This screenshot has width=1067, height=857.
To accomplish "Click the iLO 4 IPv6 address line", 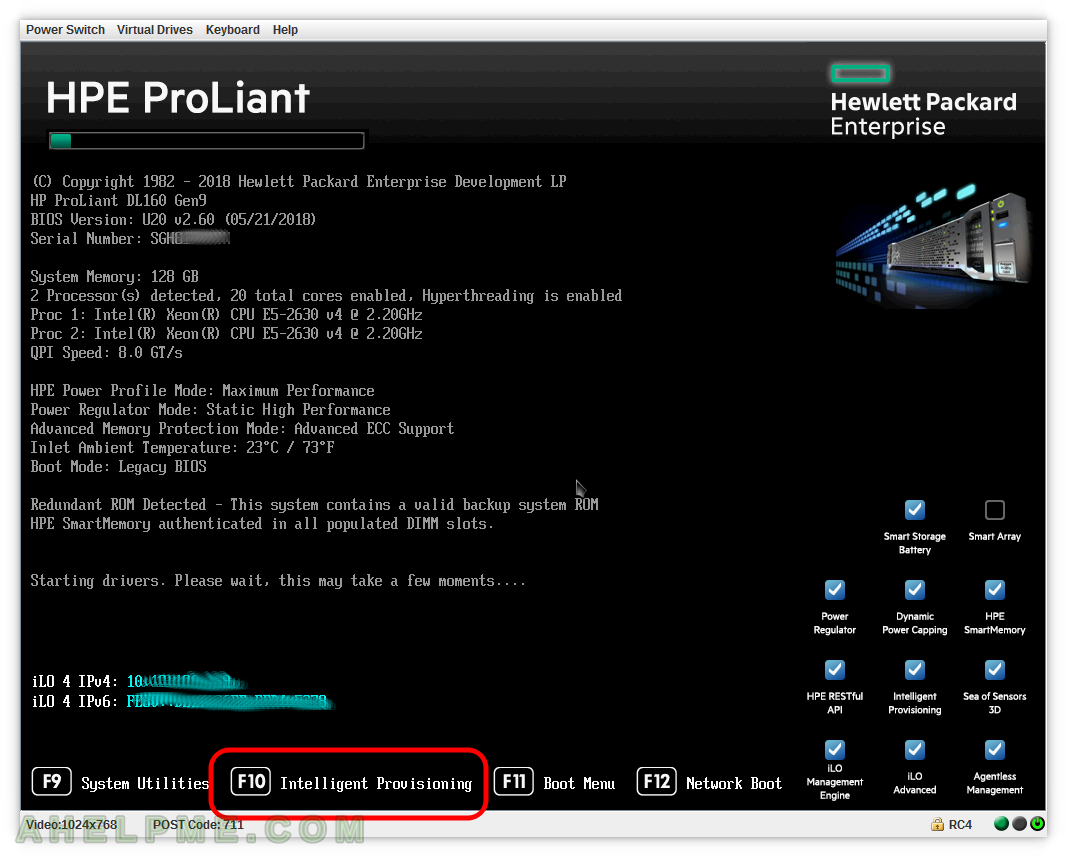I will pyautogui.click(x=182, y=701).
